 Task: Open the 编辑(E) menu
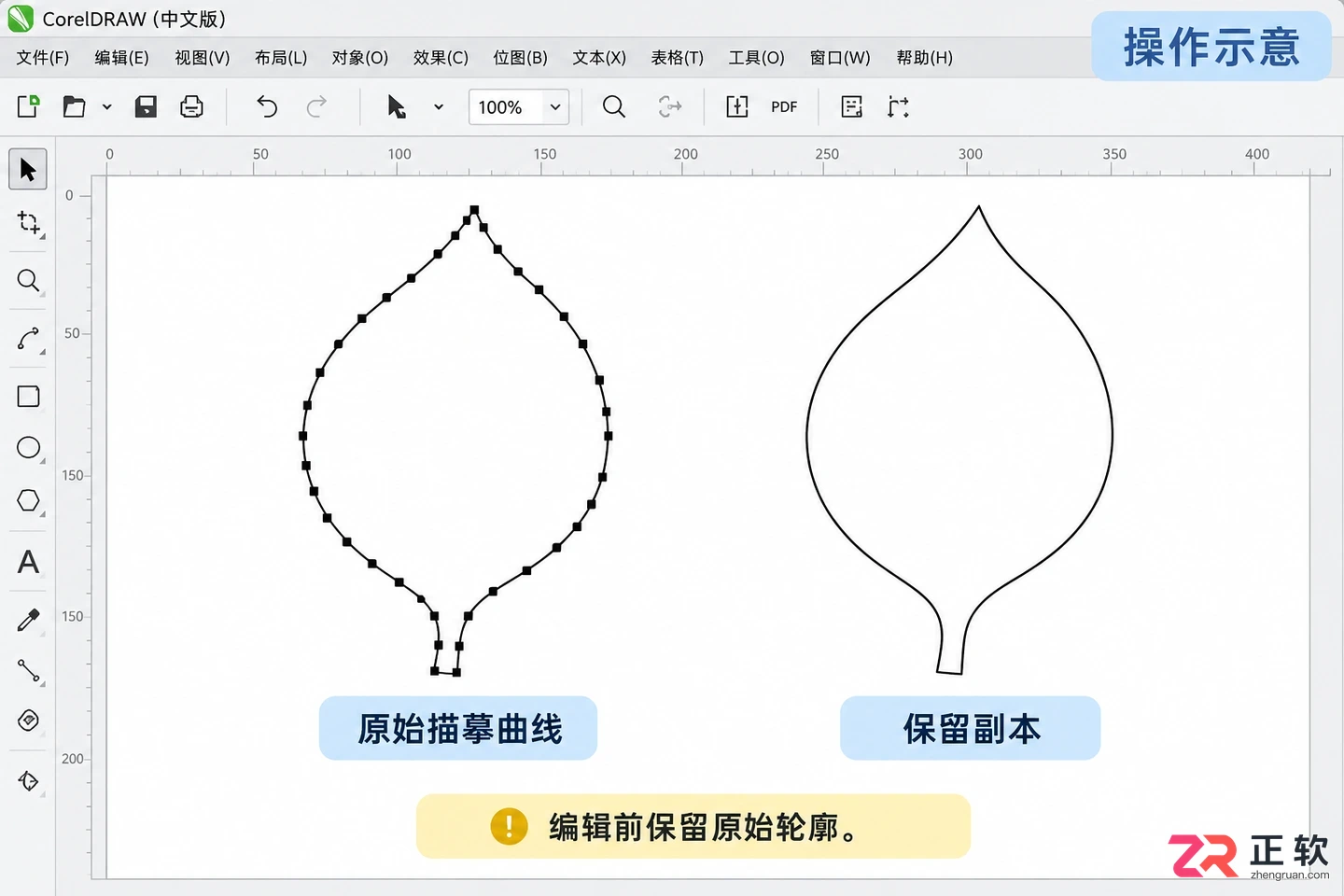coord(122,58)
